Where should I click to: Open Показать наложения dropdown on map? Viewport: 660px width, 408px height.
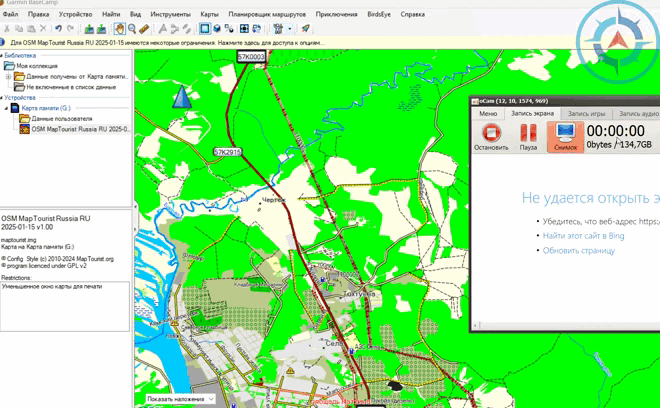click(180, 399)
